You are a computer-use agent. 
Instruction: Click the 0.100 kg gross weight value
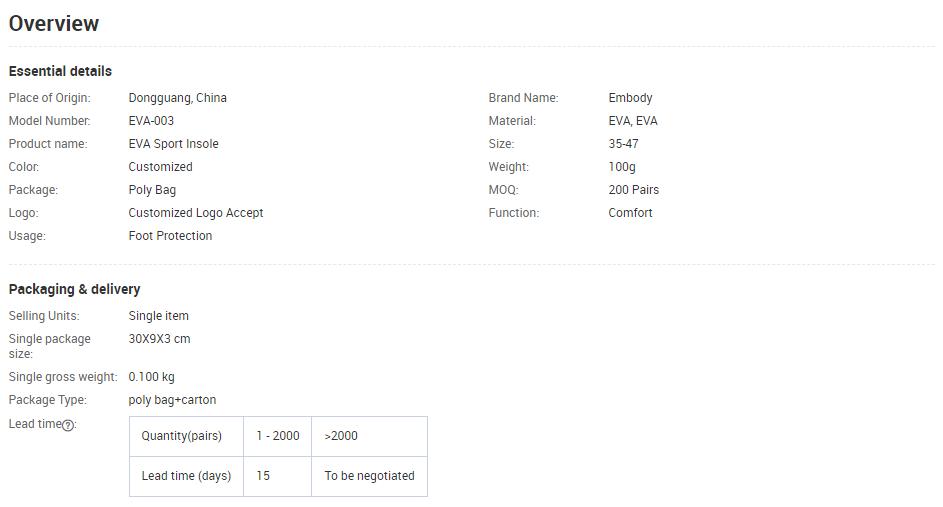click(152, 377)
